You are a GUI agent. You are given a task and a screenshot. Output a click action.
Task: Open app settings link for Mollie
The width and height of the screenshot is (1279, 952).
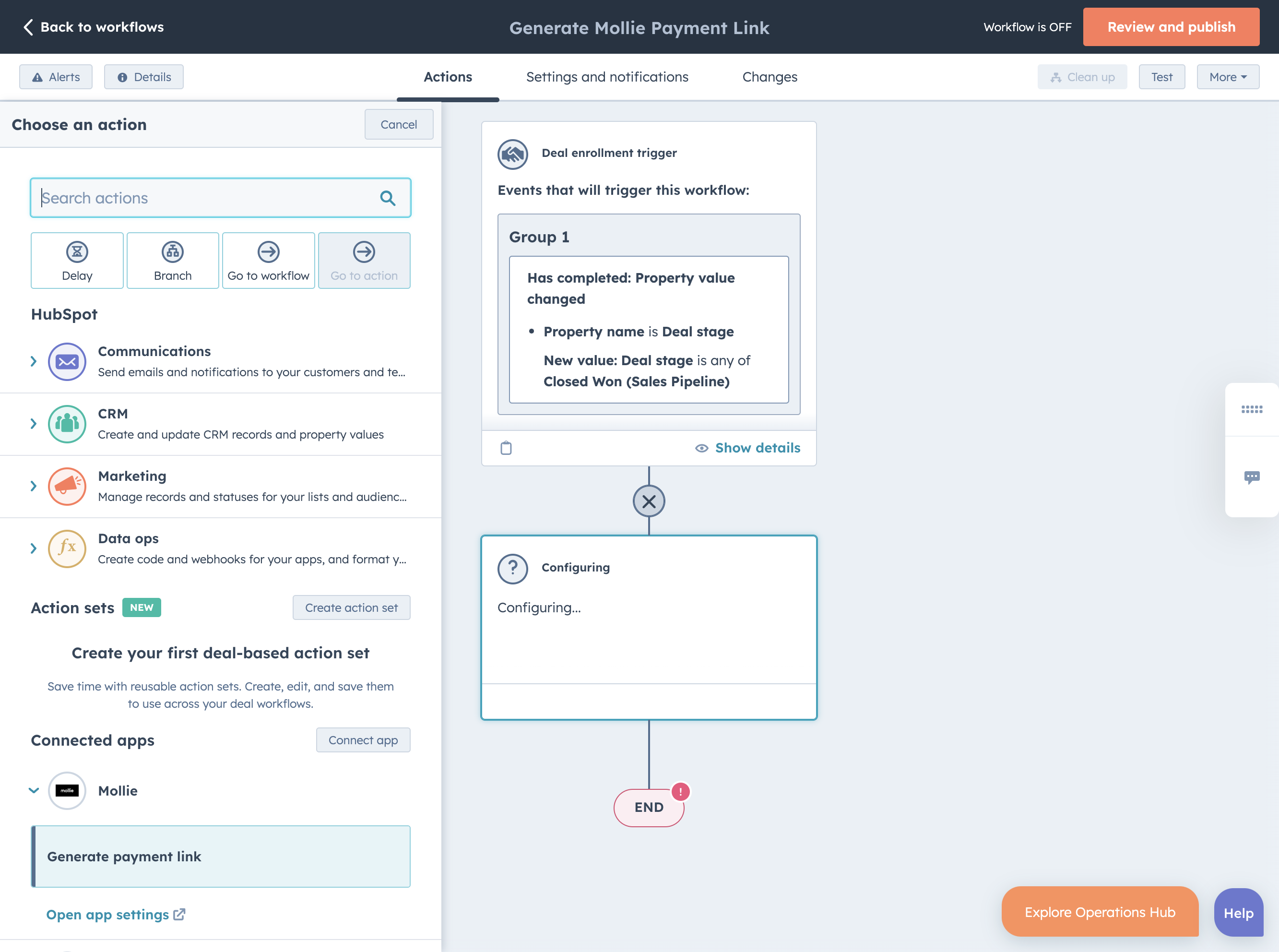(116, 915)
